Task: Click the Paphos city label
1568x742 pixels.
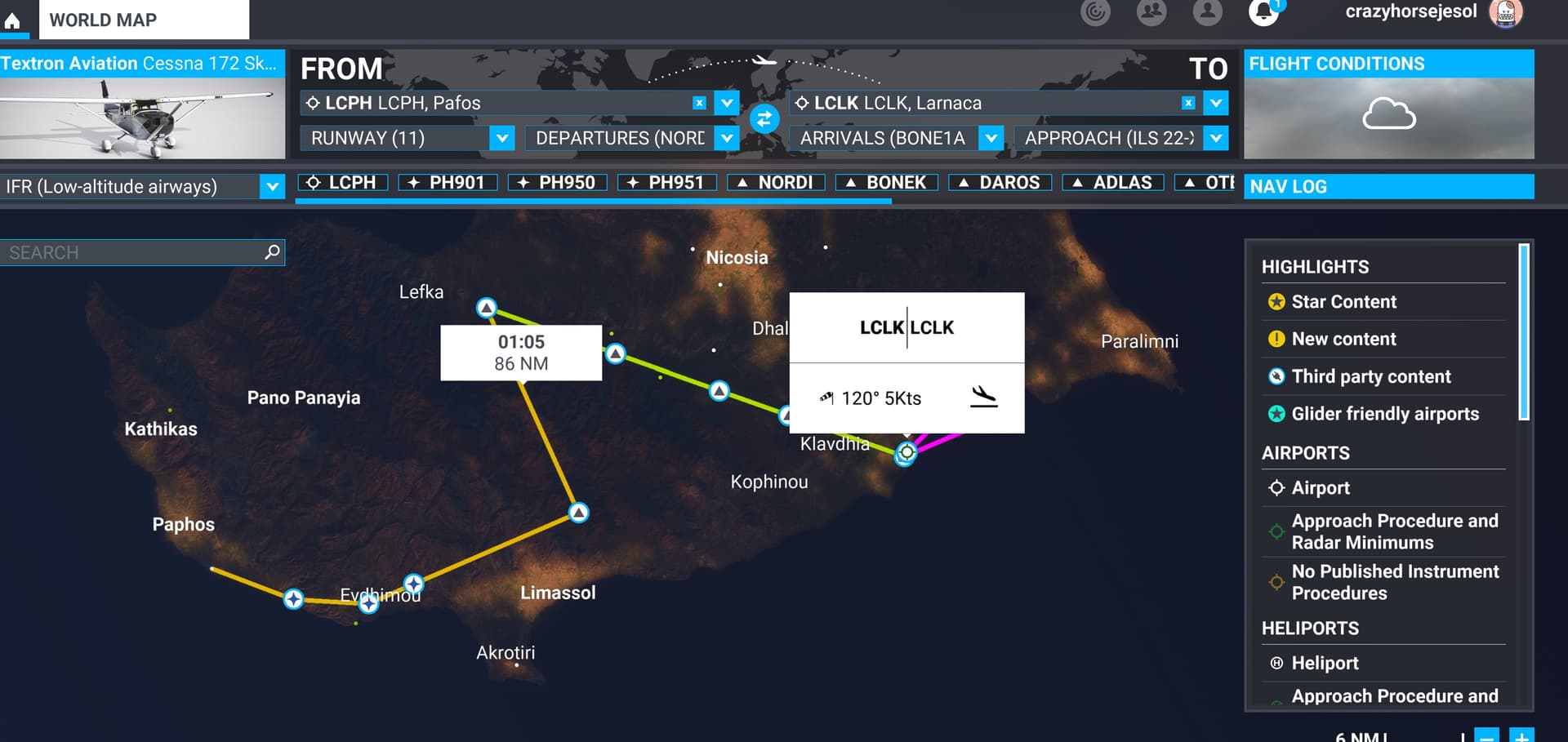Action: [x=184, y=524]
